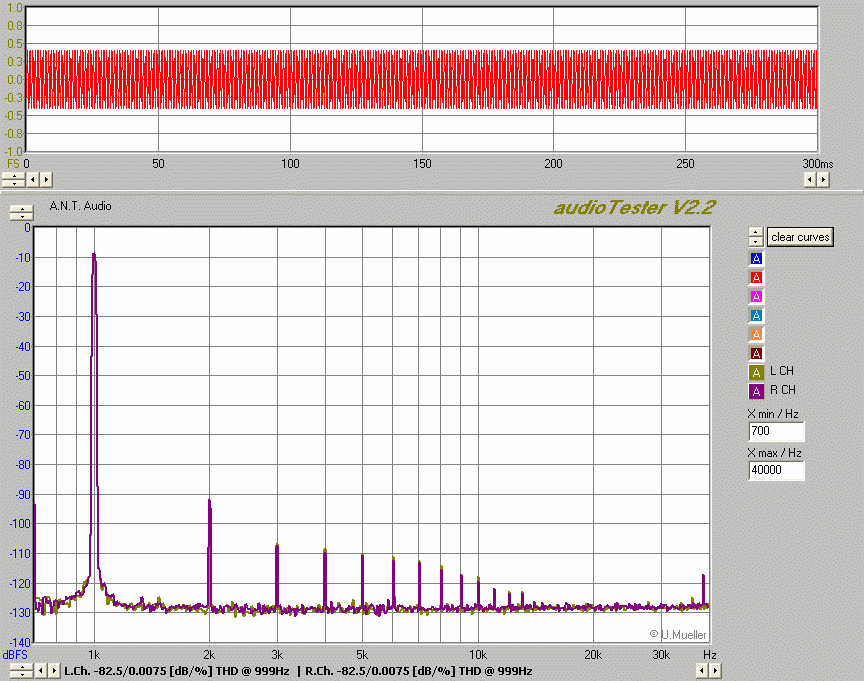The width and height of the screenshot is (864, 681).
Task: Click right arrow under Hz axis label
Action: (715, 671)
